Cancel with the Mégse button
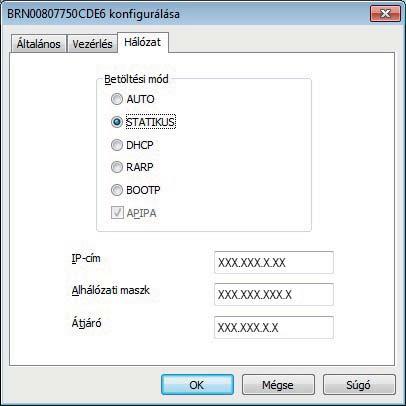 pyautogui.click(x=278, y=385)
